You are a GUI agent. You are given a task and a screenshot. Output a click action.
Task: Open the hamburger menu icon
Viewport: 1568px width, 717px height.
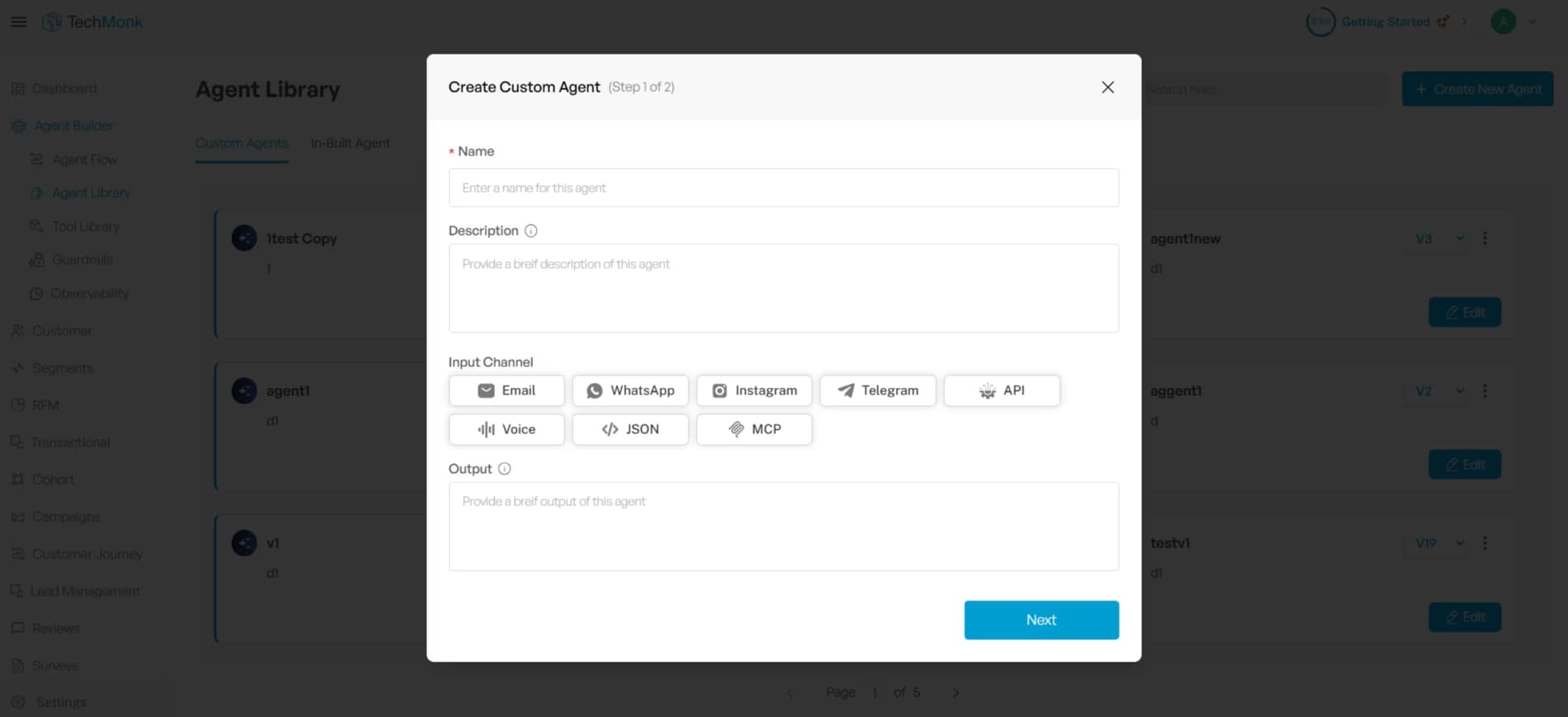tap(18, 22)
